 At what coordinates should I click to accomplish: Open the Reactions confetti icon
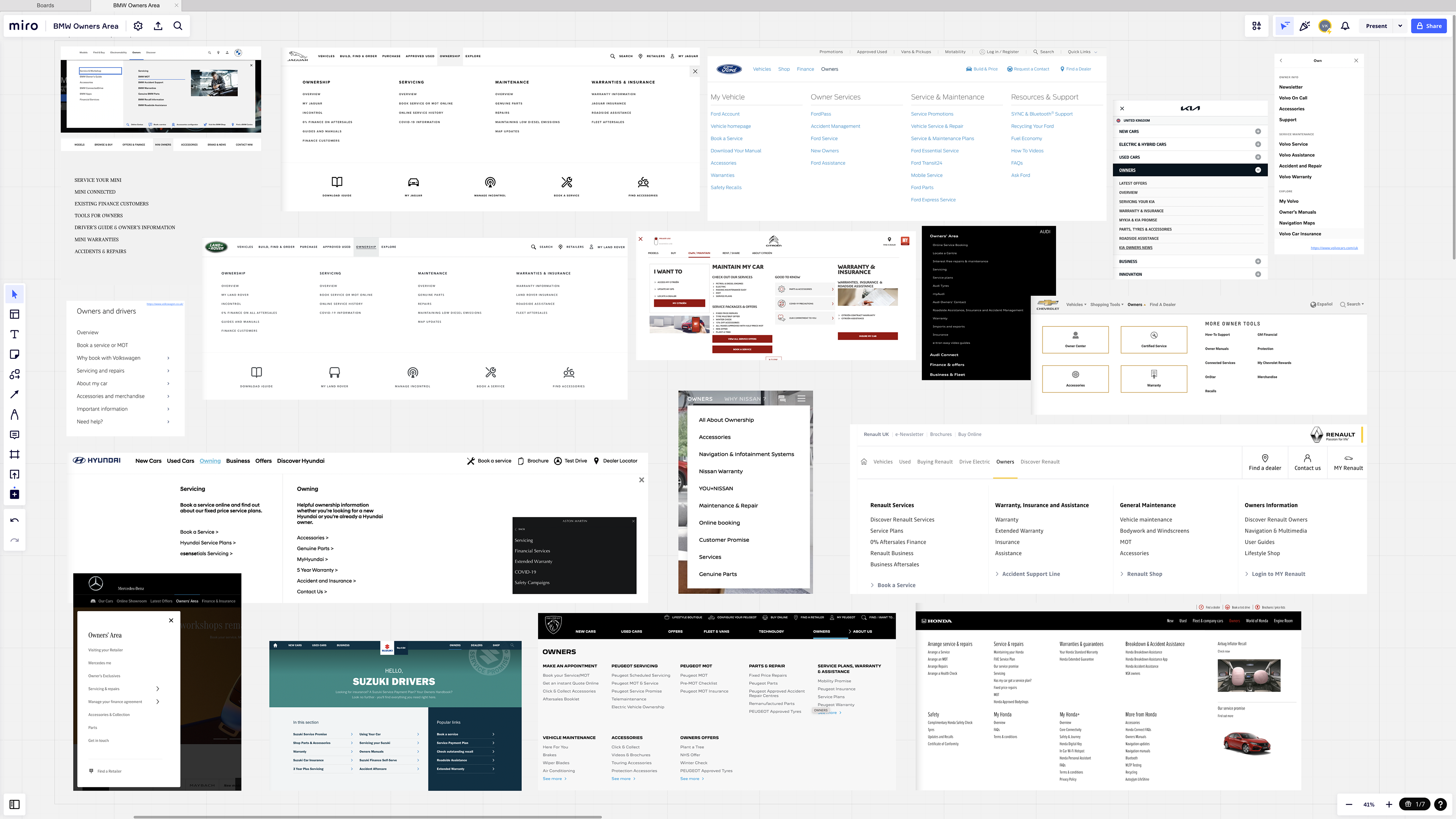(x=1304, y=26)
